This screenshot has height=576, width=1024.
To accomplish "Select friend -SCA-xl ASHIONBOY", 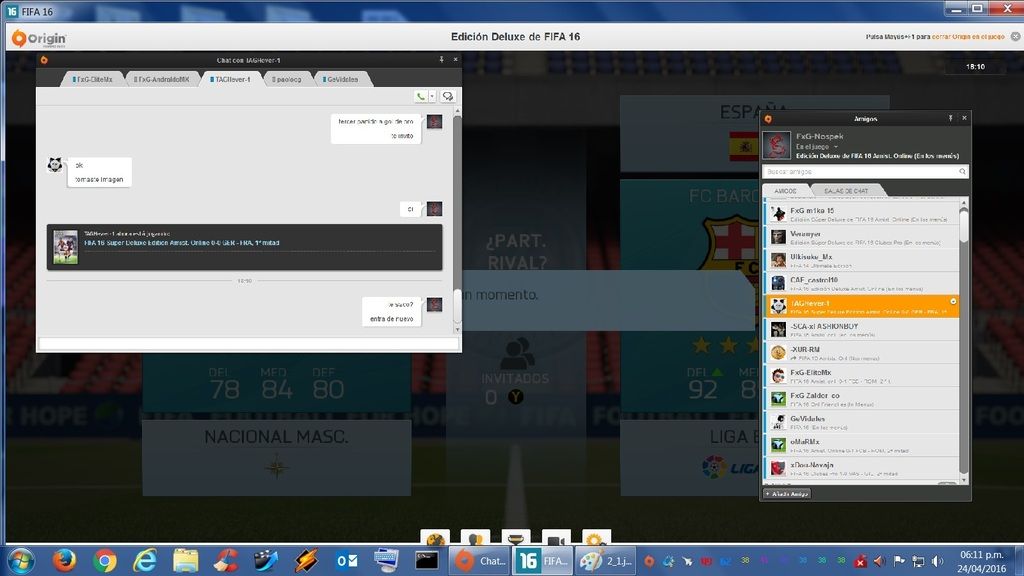I will 861,329.
